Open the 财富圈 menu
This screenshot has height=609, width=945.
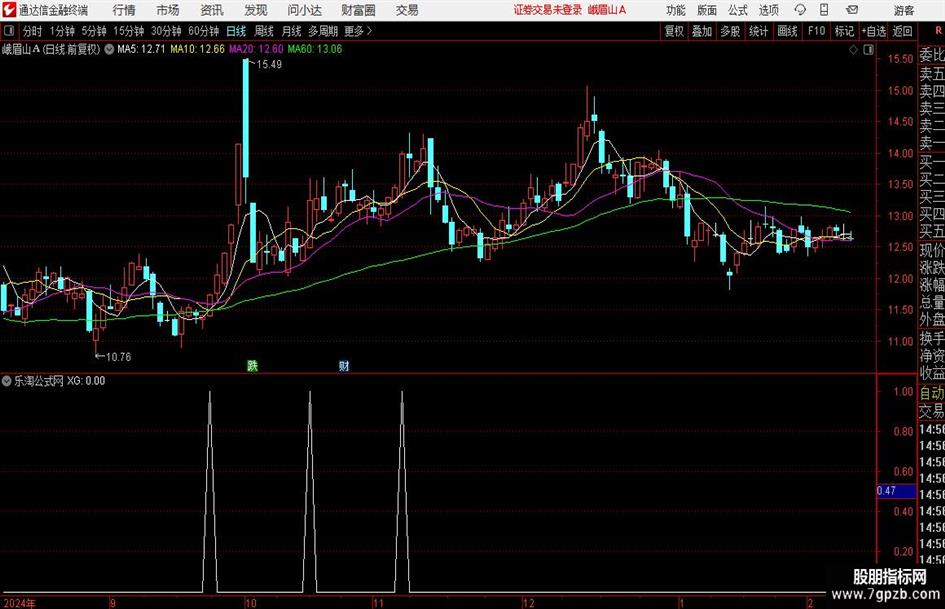coord(358,10)
